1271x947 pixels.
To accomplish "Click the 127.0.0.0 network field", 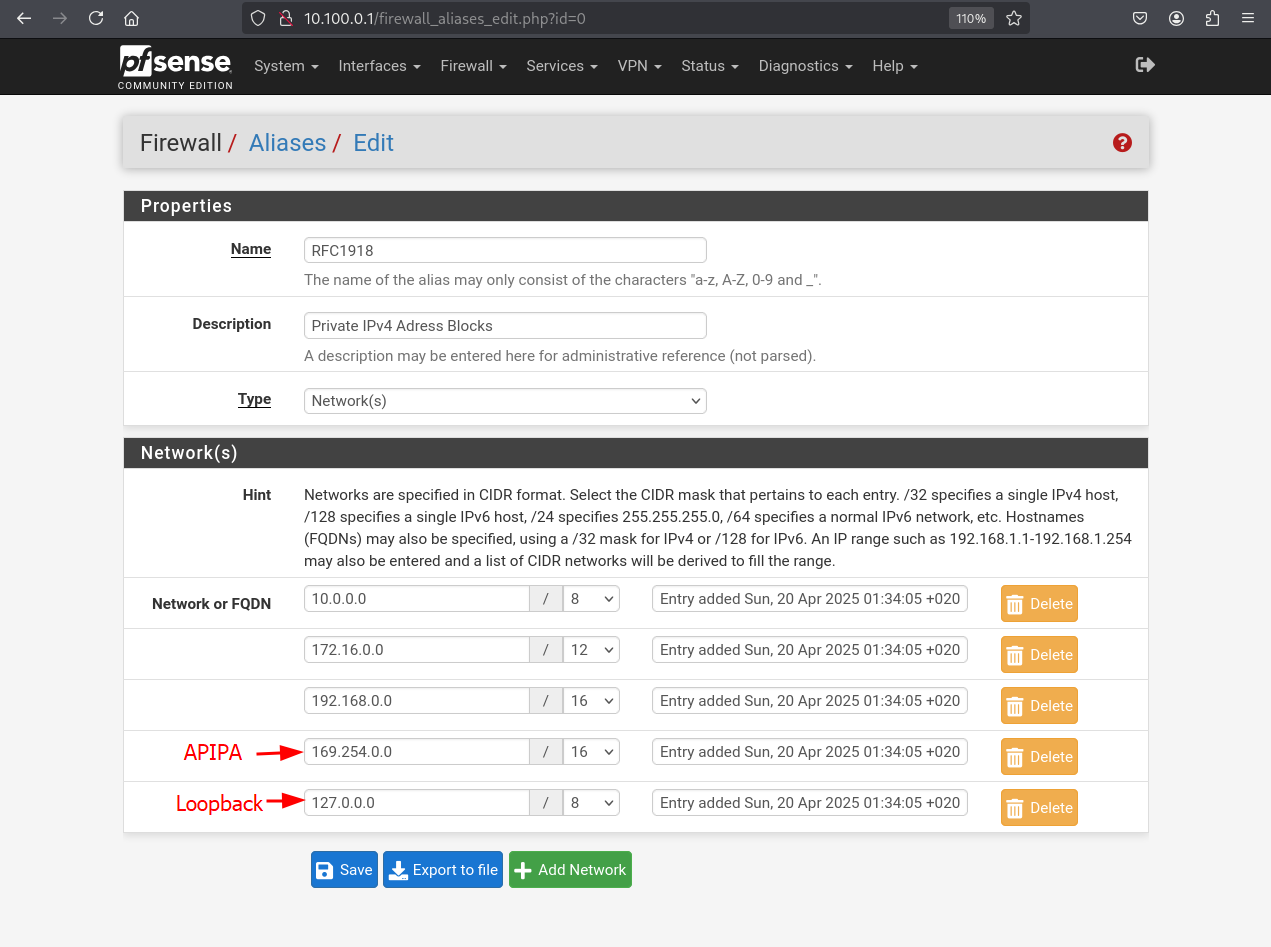I will click(x=416, y=803).
